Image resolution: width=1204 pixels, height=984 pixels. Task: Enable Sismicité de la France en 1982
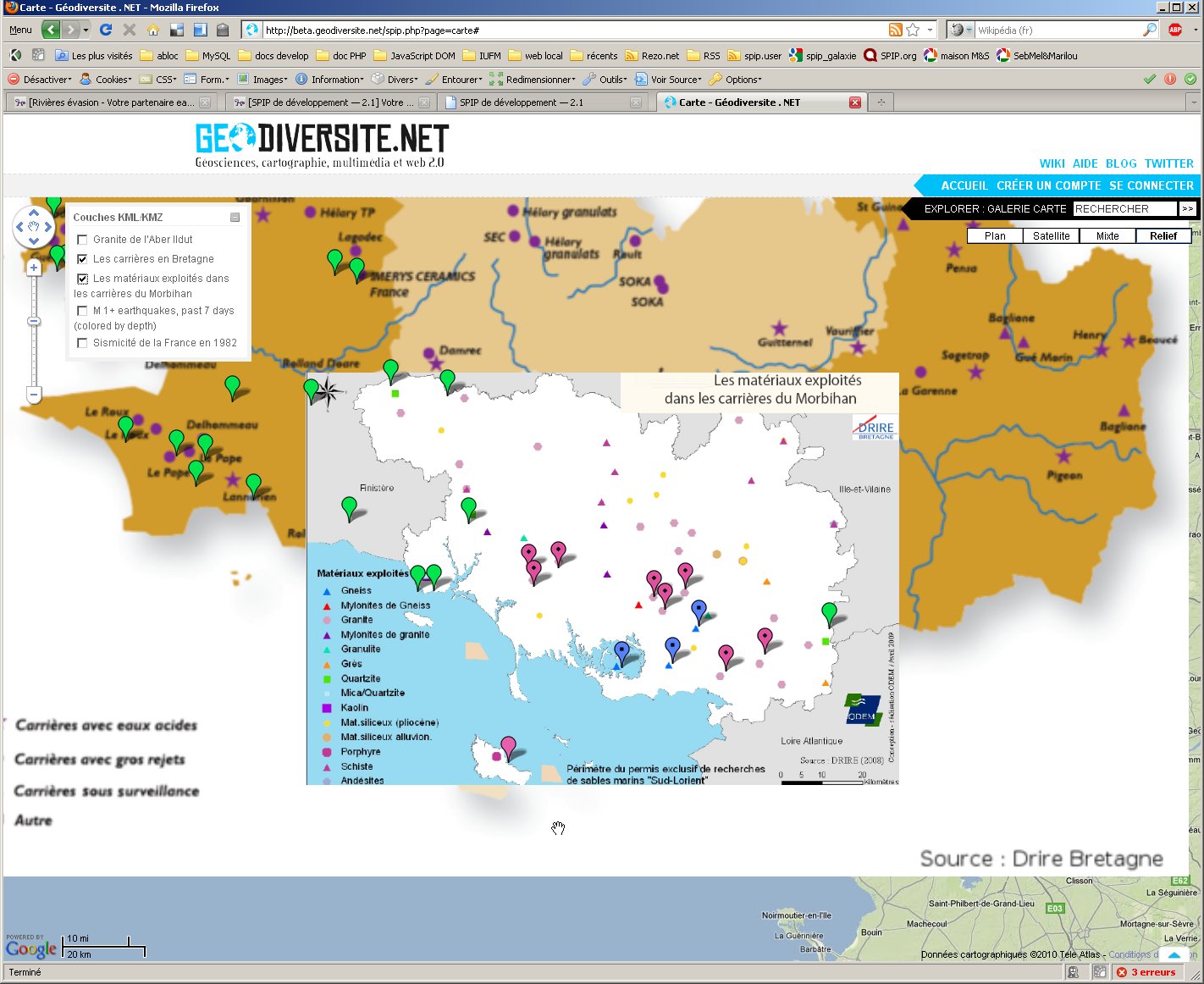(x=82, y=343)
